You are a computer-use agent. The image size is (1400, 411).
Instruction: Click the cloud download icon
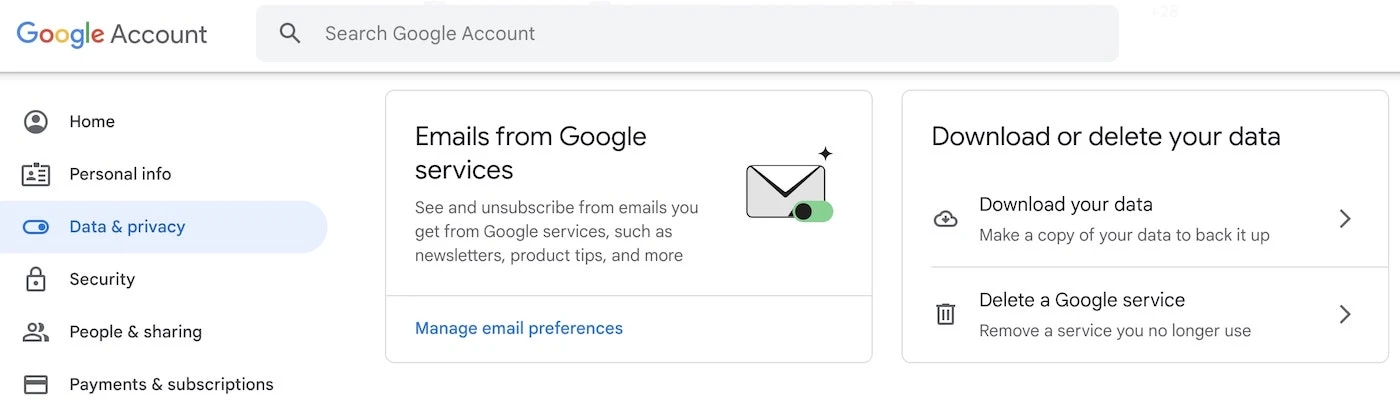click(945, 219)
